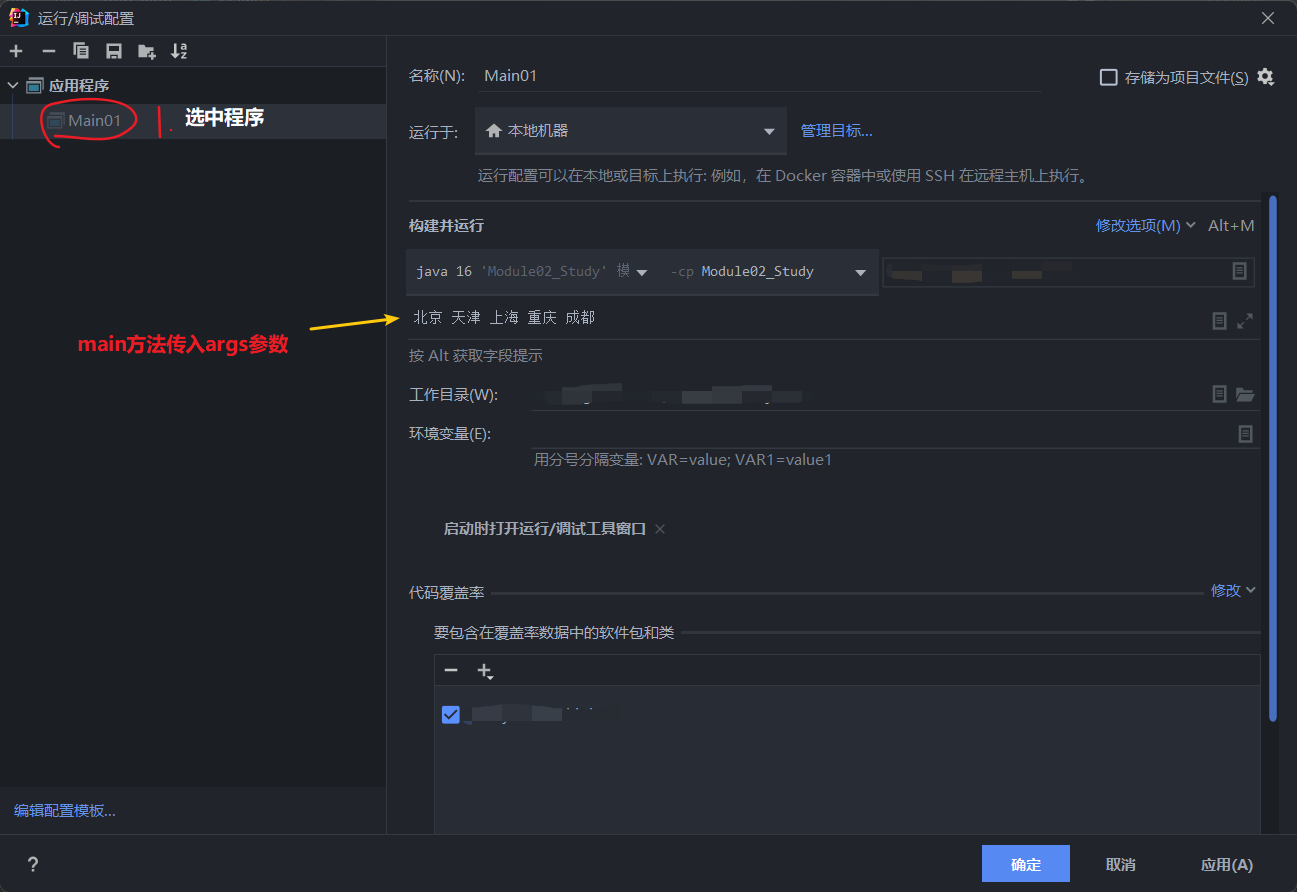The image size is (1297, 892).
Task: Insert macro for the working directory
Action: click(1219, 395)
